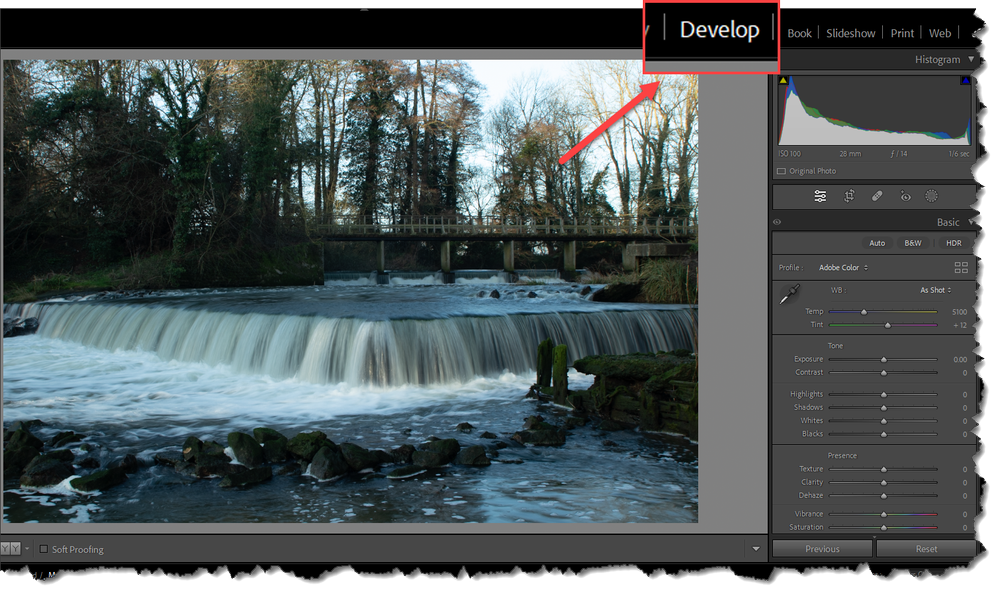The image size is (1000, 594).
Task: Click the 28 mm focal length text
Action: pyautogui.click(x=850, y=154)
